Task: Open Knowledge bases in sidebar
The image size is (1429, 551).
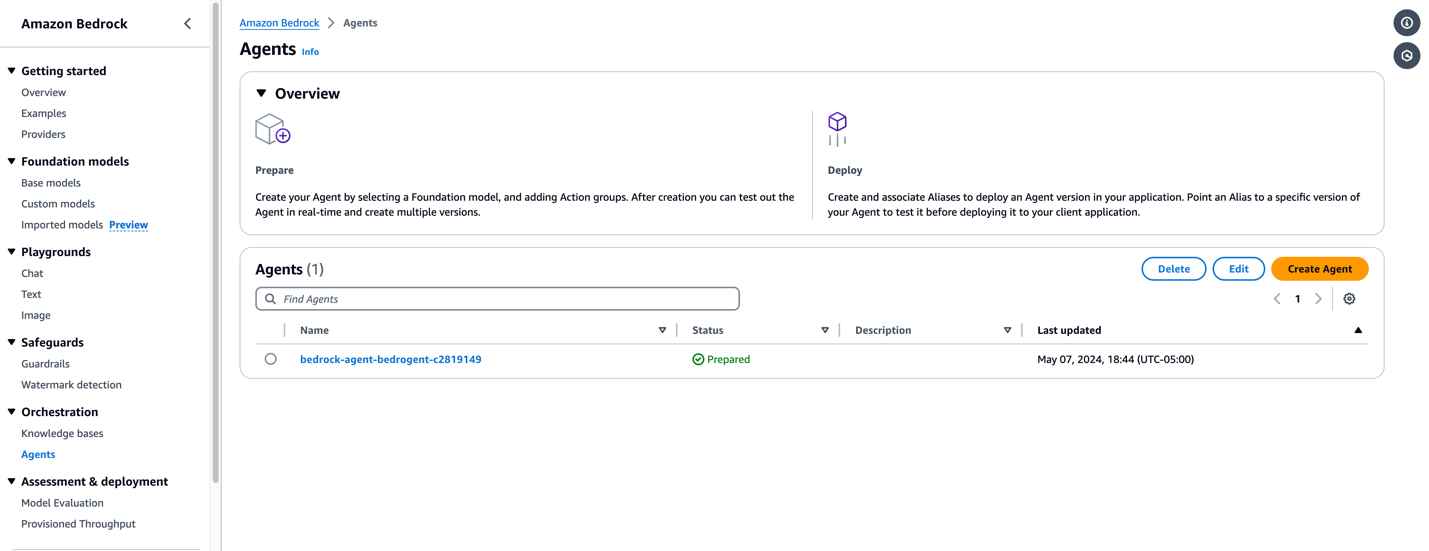Action: click(62, 433)
